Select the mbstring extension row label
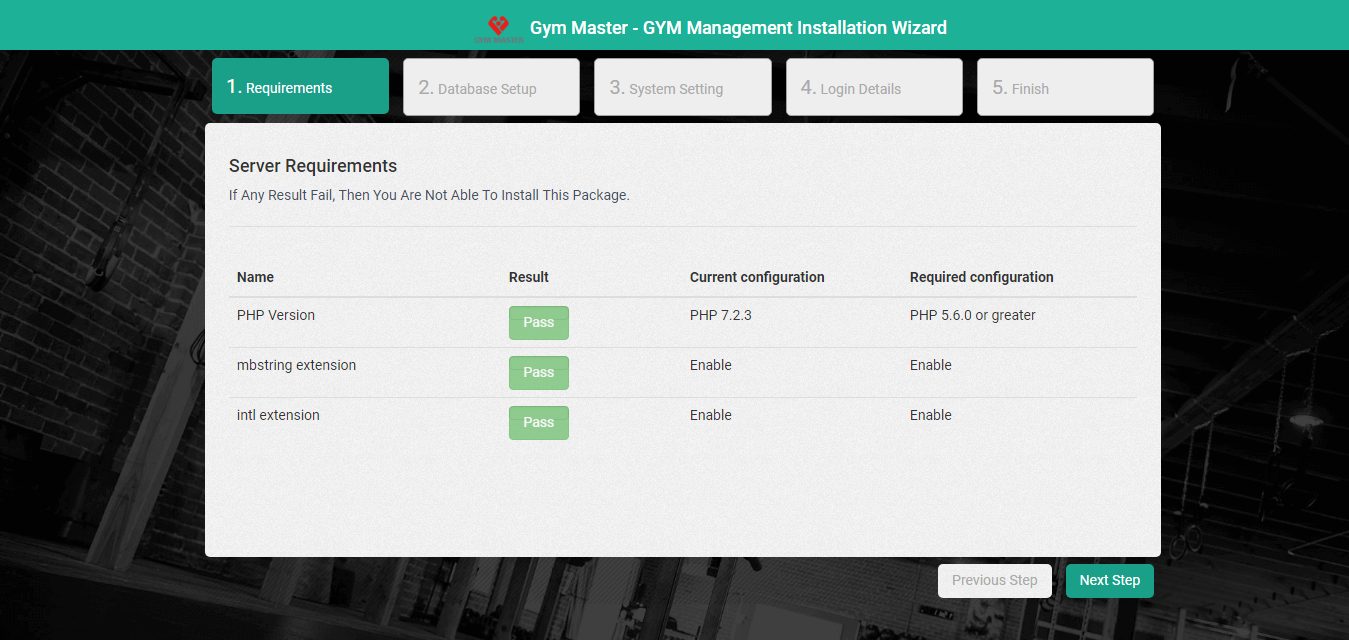The width and height of the screenshot is (1349, 640). [296, 365]
